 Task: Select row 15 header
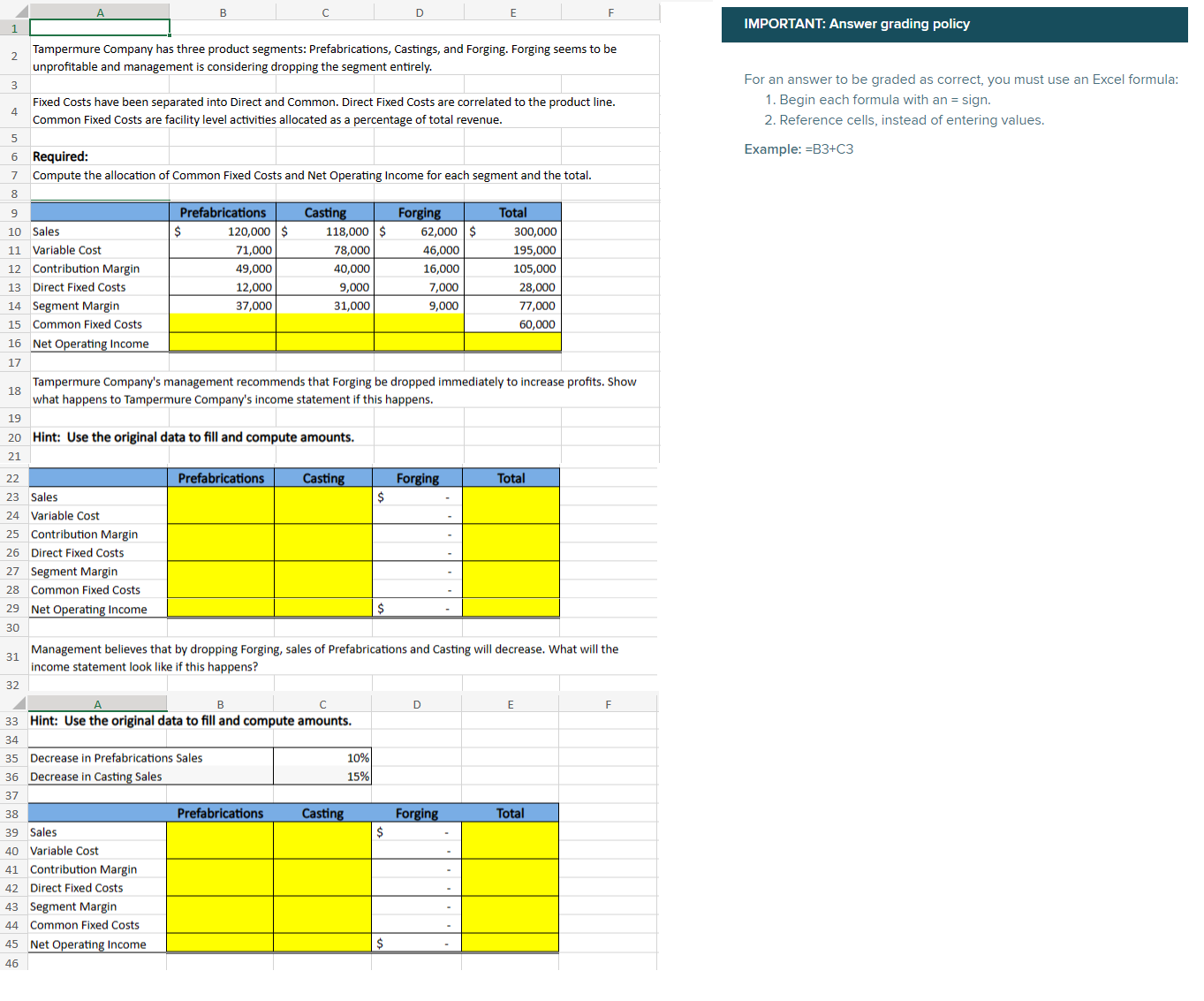15,324
